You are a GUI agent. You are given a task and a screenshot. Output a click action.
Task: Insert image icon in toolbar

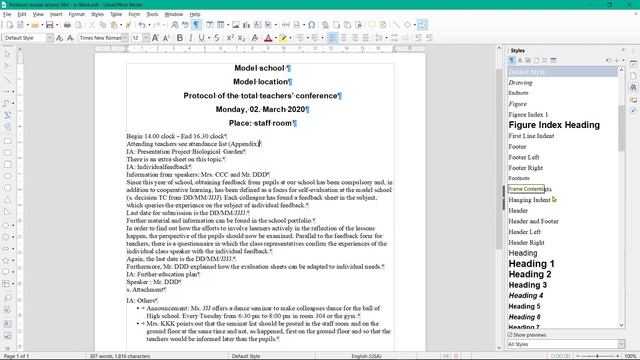point(236,25)
